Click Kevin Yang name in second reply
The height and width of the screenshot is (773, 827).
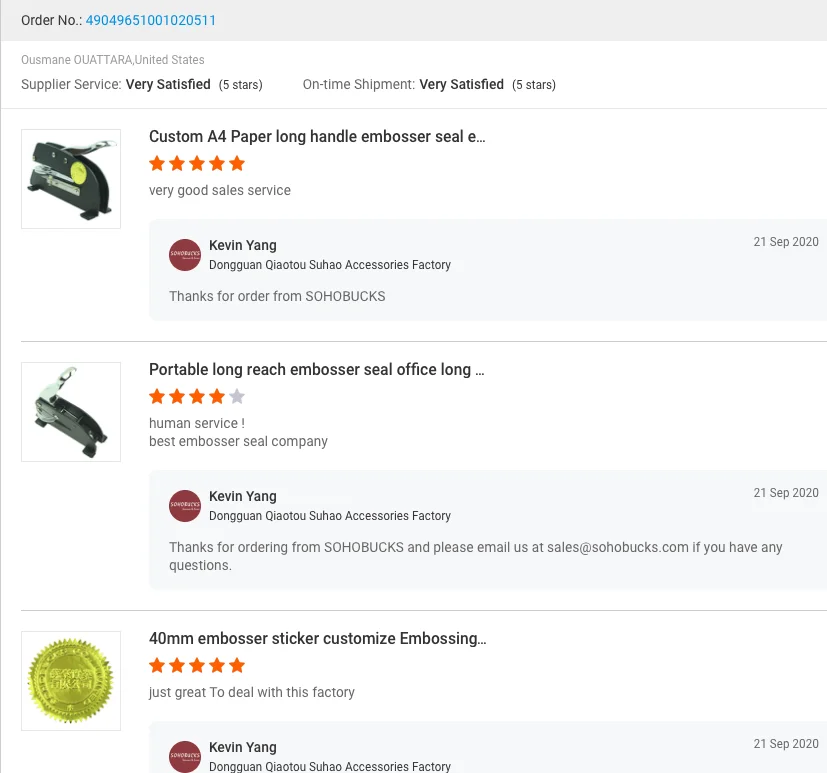coord(243,497)
